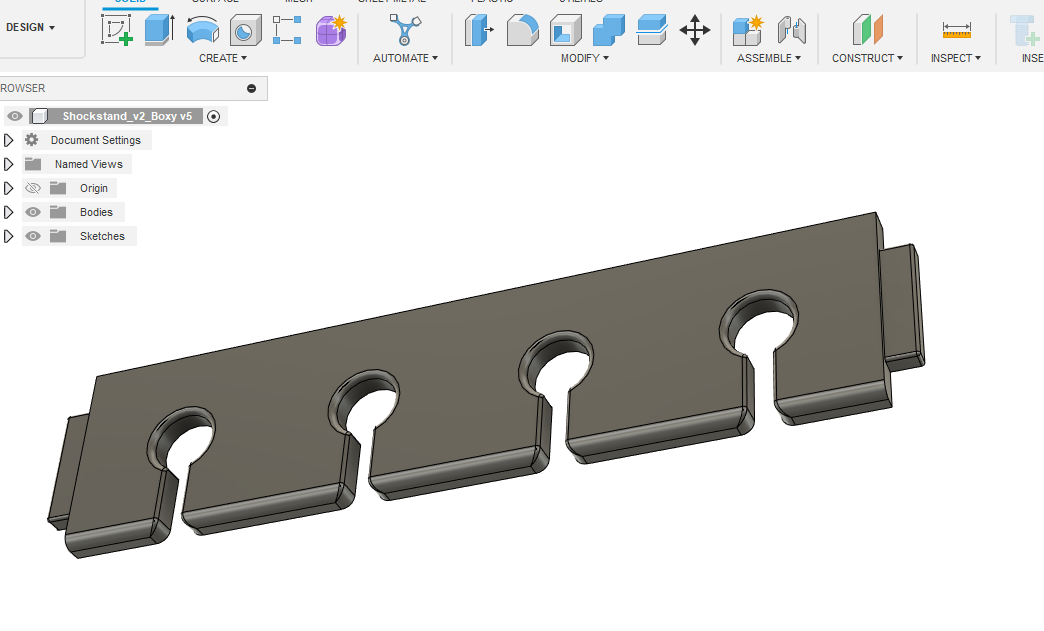Expand the Document Settings node
Image resolution: width=1044 pixels, height=631 pixels.
click(9, 140)
